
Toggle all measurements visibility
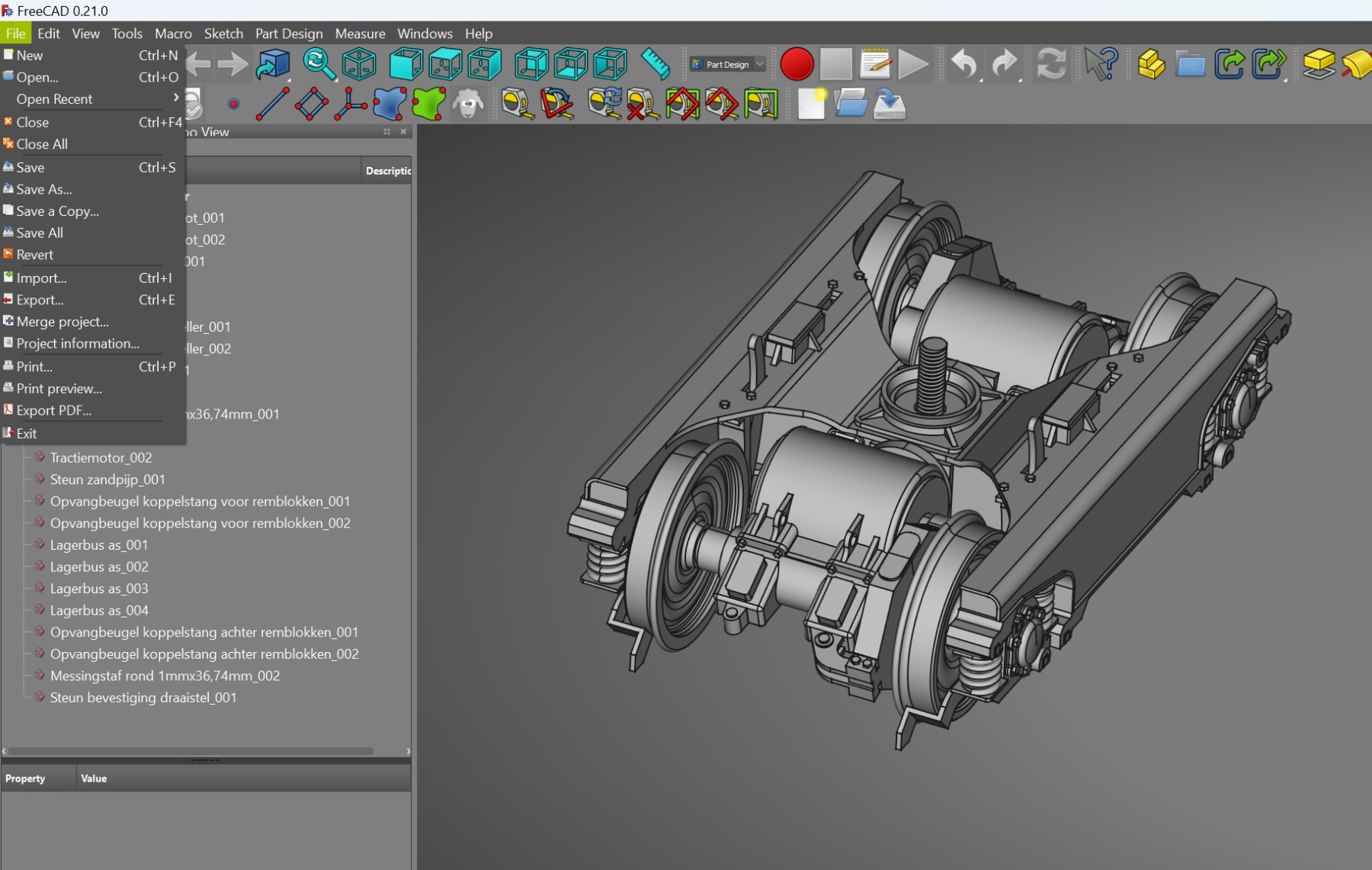(x=682, y=104)
